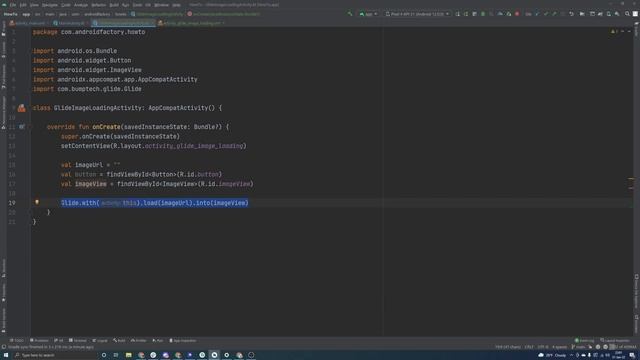Open the App Inspection tool window
The height and width of the screenshot is (360, 640).
click(183, 340)
